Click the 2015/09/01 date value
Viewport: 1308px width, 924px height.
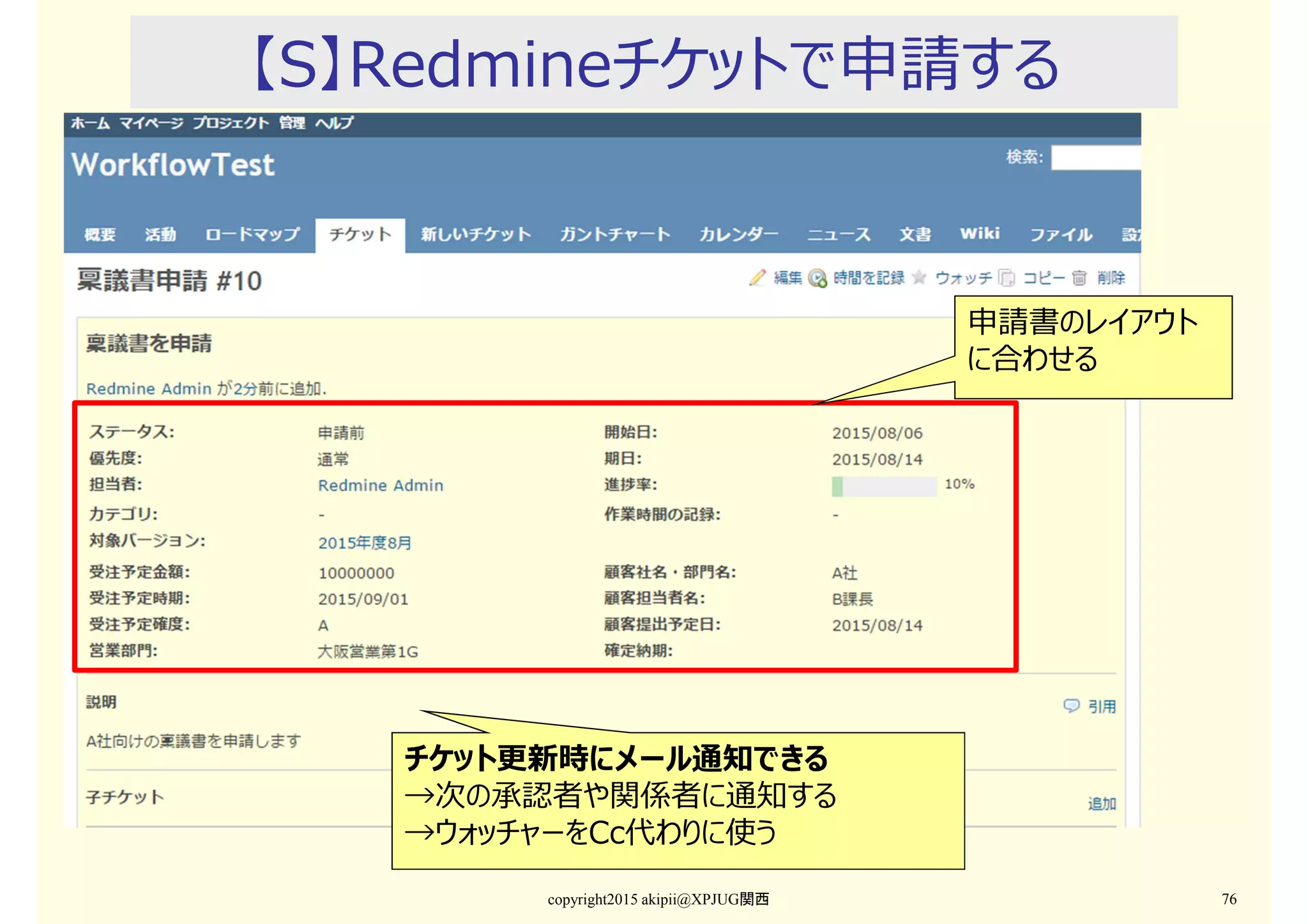coord(363,599)
